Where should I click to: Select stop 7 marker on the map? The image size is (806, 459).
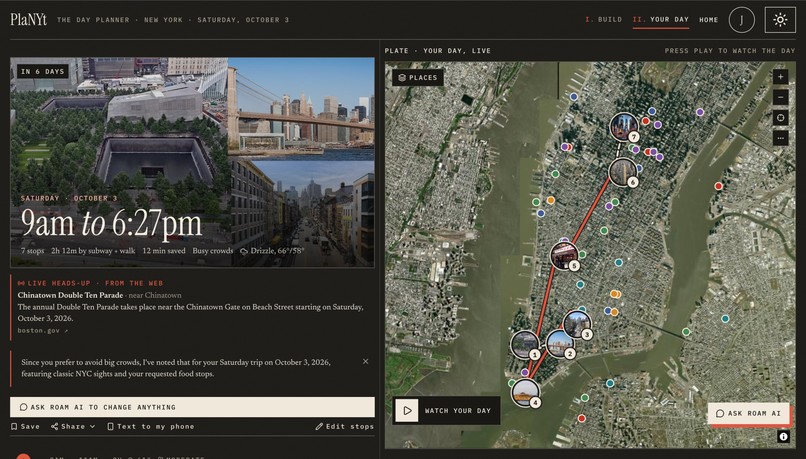(x=625, y=127)
